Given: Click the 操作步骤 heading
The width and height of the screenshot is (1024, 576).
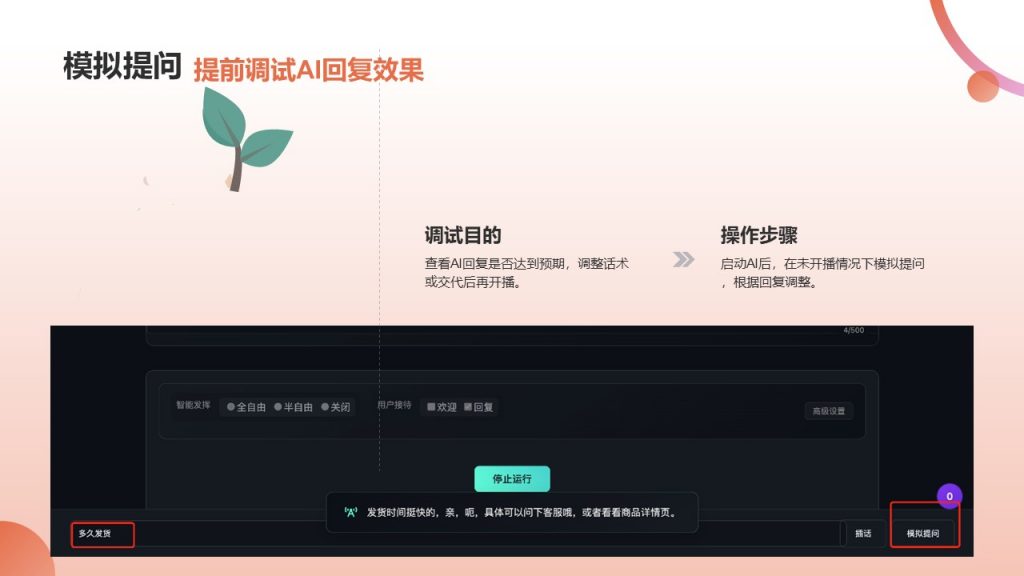Looking at the screenshot, I should (x=759, y=236).
